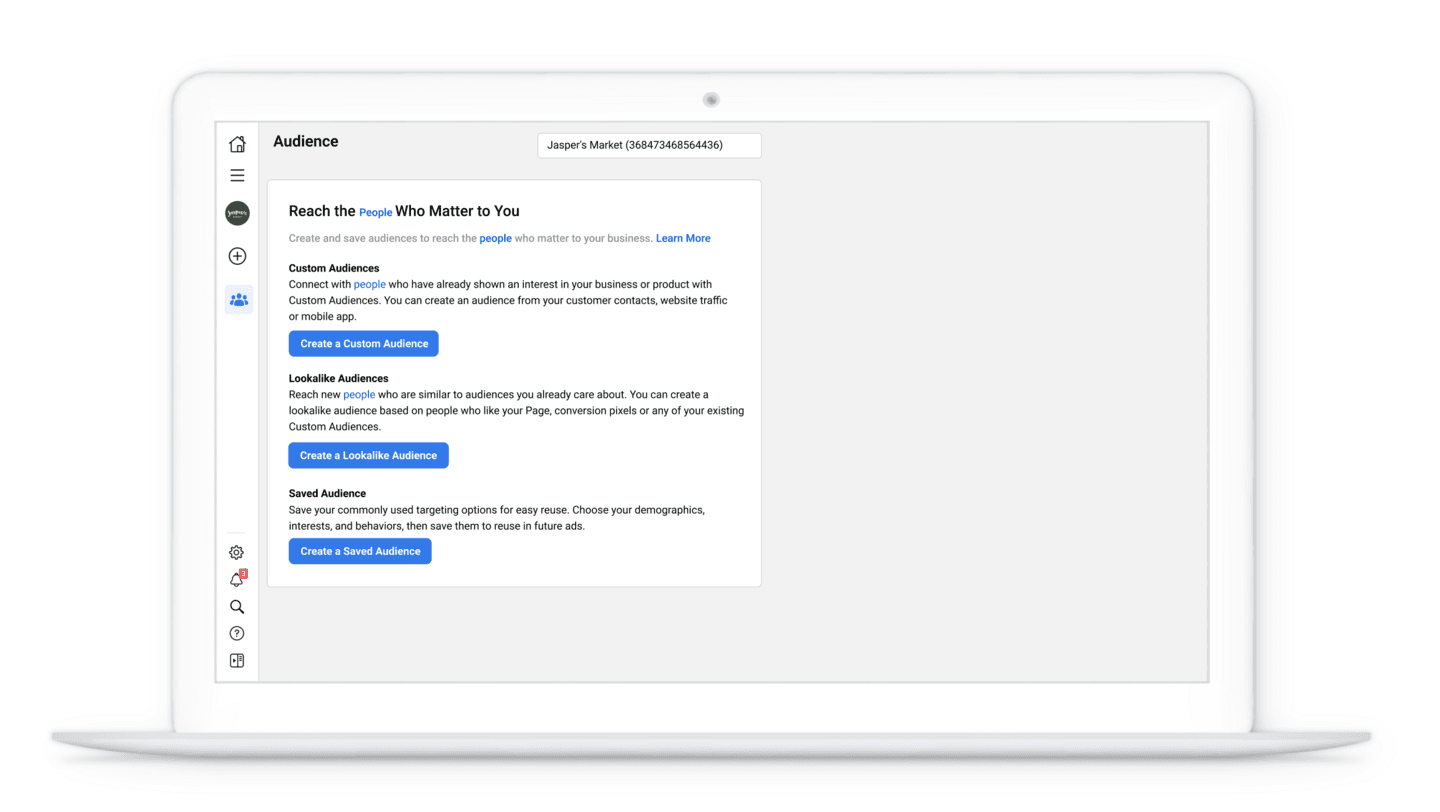
Task: Open the Learn More link
Action: (683, 238)
